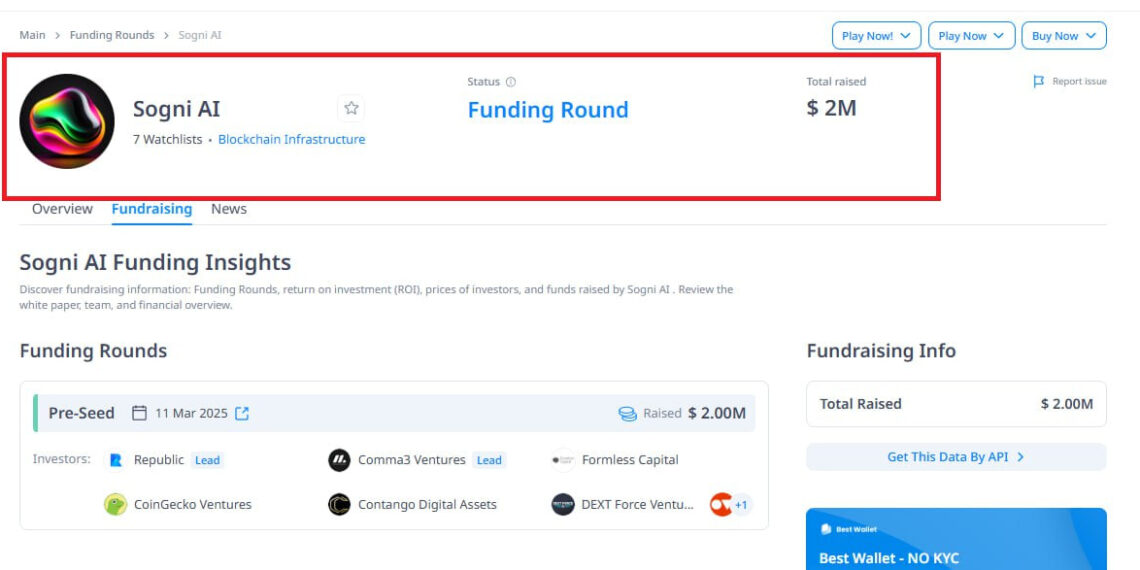The image size is (1140, 570).
Task: Click the $ 2M total raised value
Action: [x=832, y=108]
